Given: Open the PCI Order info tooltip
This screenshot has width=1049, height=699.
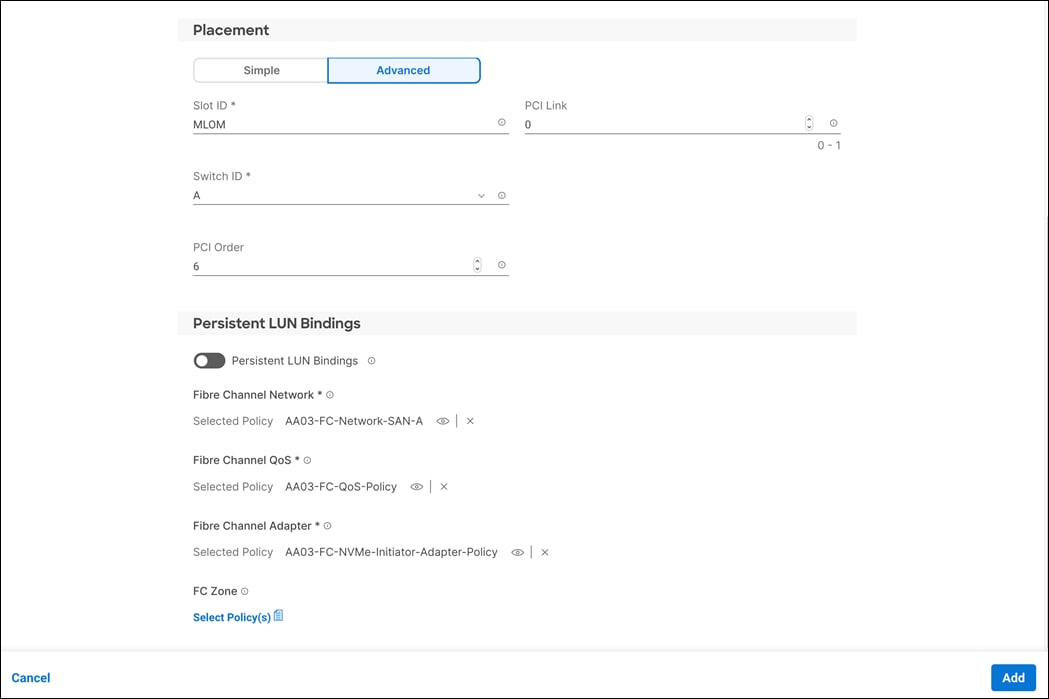Looking at the screenshot, I should [x=501, y=264].
